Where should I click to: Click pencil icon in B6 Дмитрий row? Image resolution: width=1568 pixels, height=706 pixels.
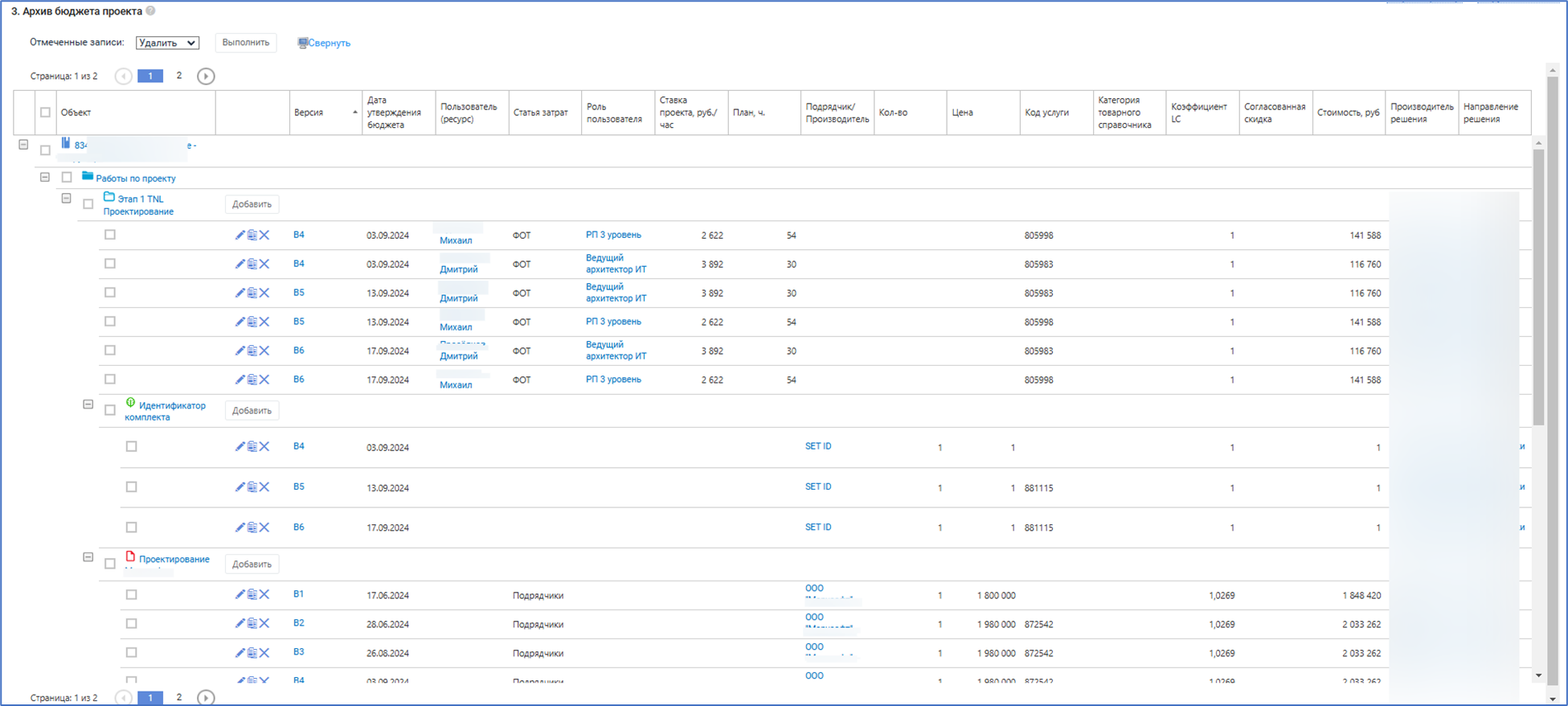(x=239, y=351)
